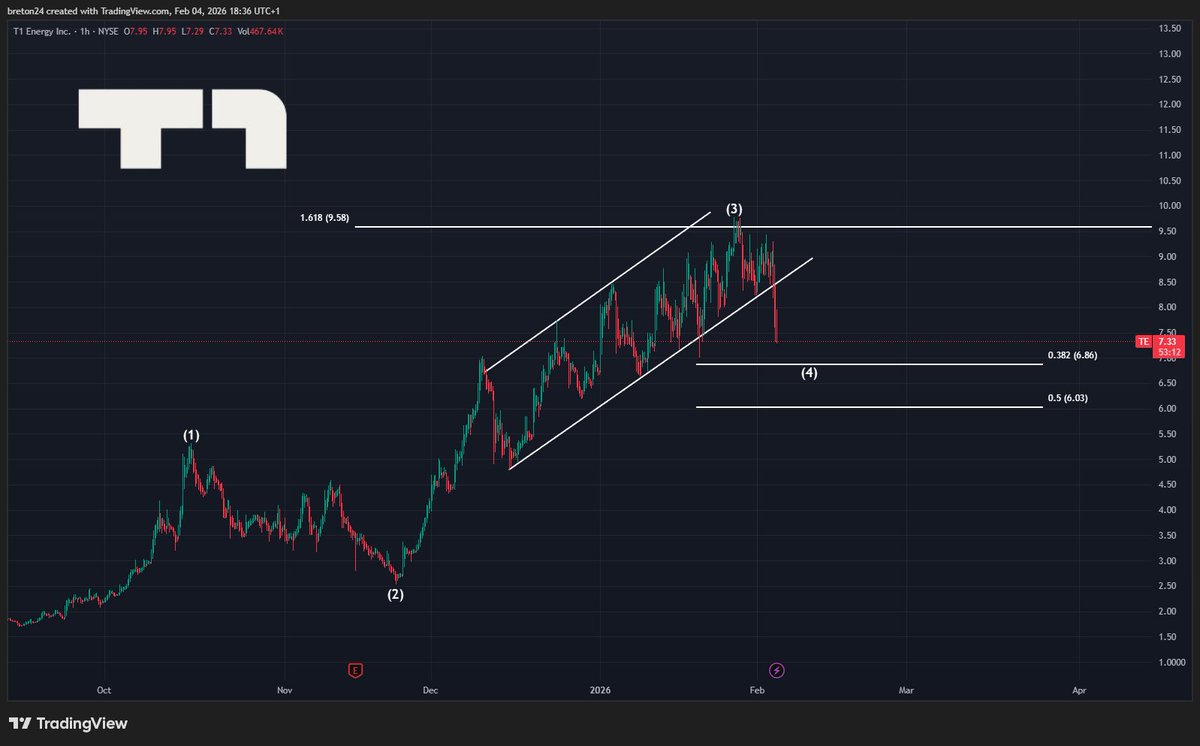Viewport: 1200px width, 746px height.
Task: Click the TradingView logo at bottom left
Action: 68,723
